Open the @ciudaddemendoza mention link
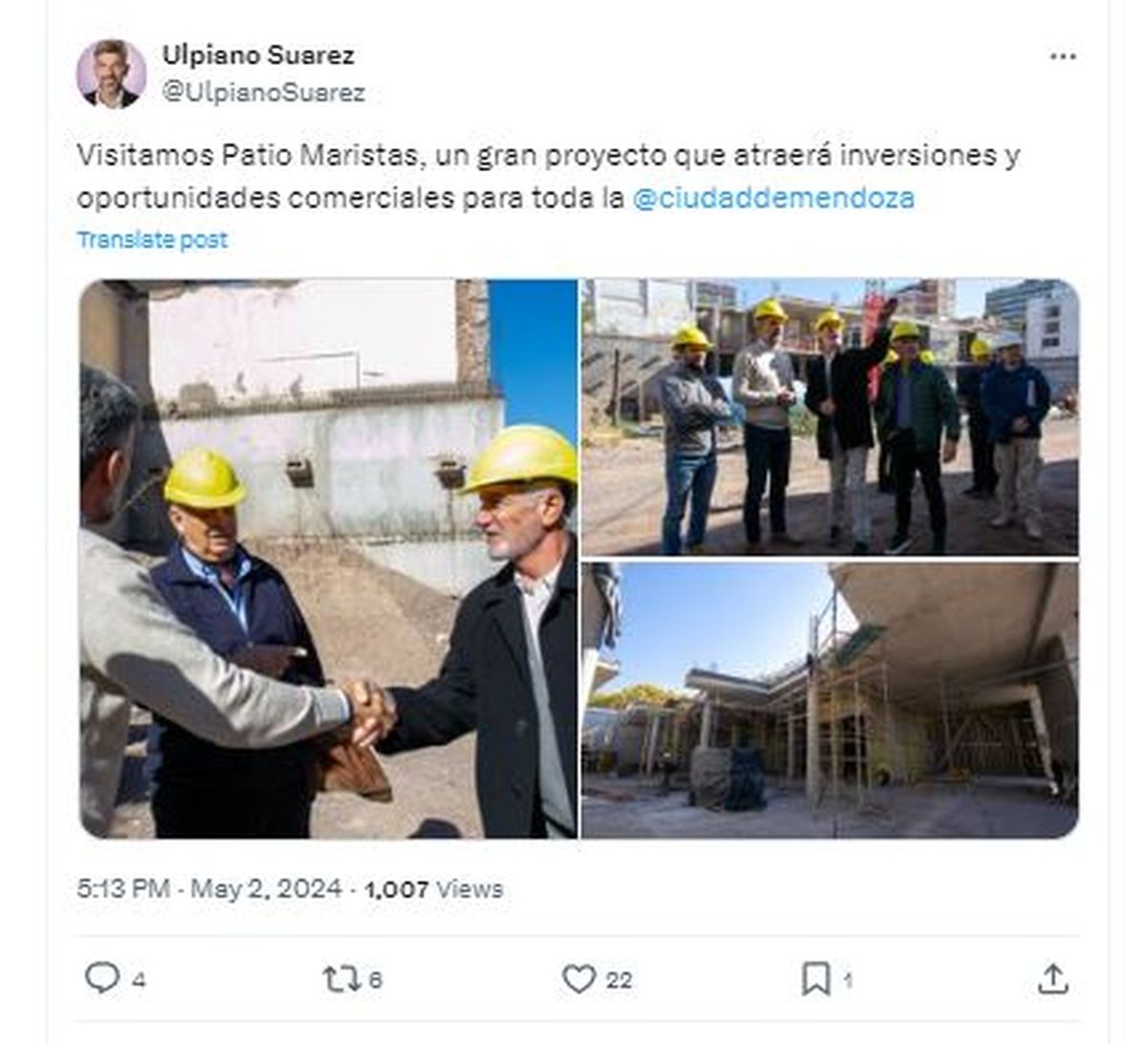Viewport: 1148px width, 1044px height. click(x=774, y=198)
